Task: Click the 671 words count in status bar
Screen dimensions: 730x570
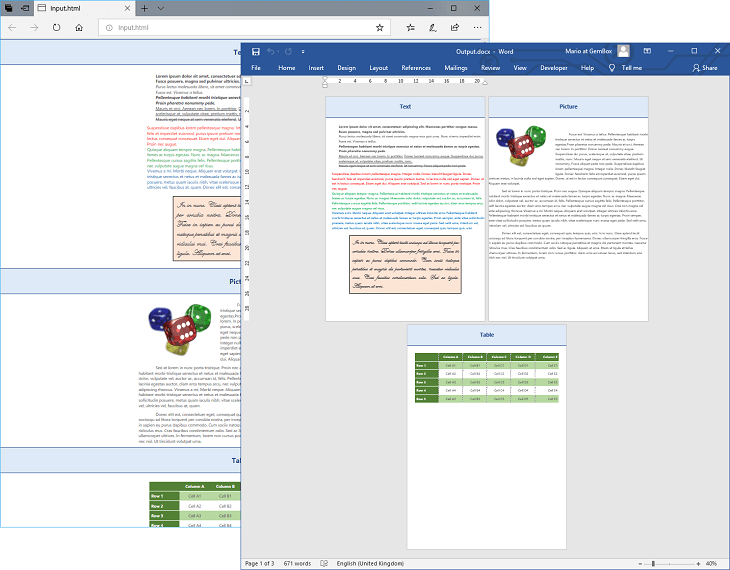Action: click(x=298, y=563)
